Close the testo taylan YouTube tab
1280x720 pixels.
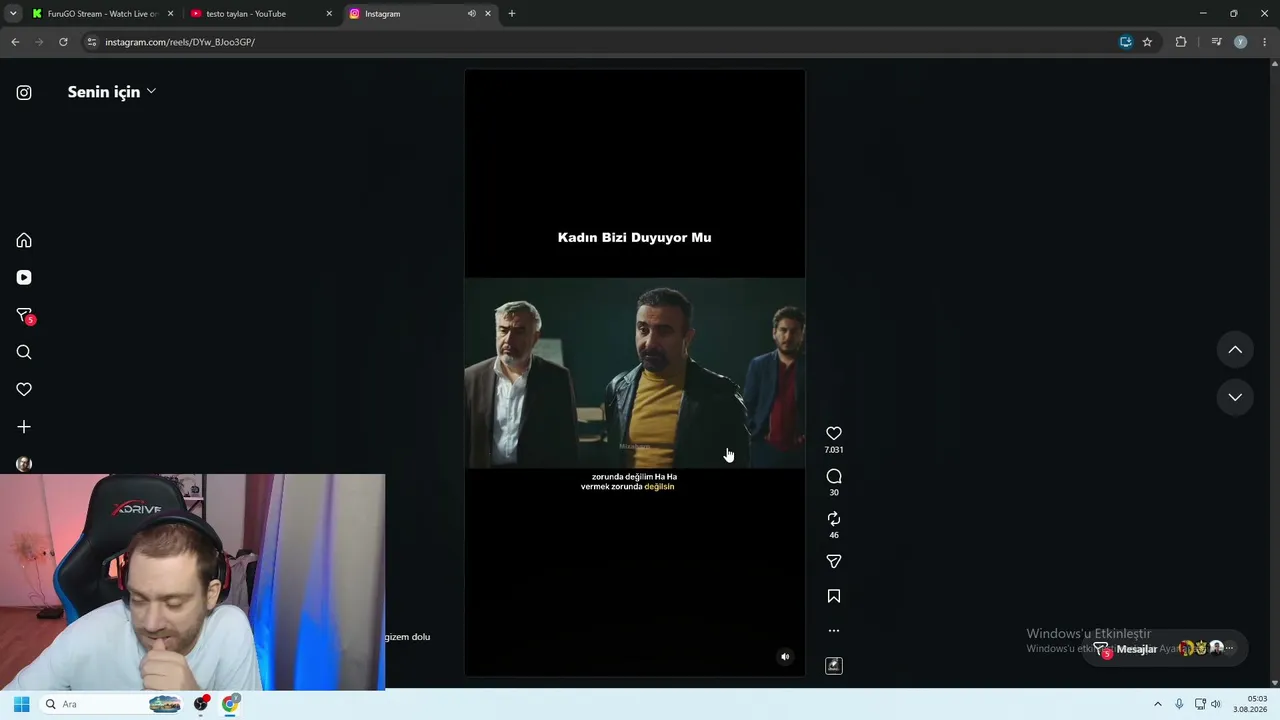pos(329,14)
